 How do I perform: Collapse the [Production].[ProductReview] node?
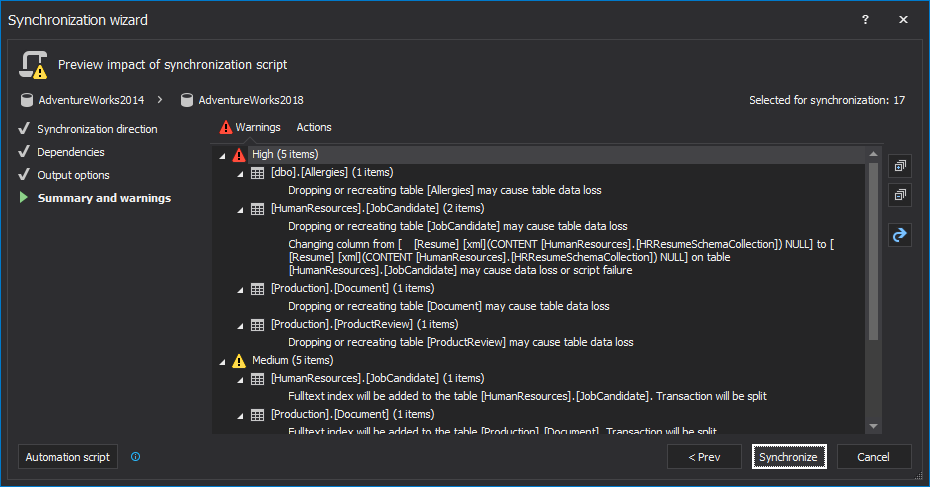coord(240,325)
